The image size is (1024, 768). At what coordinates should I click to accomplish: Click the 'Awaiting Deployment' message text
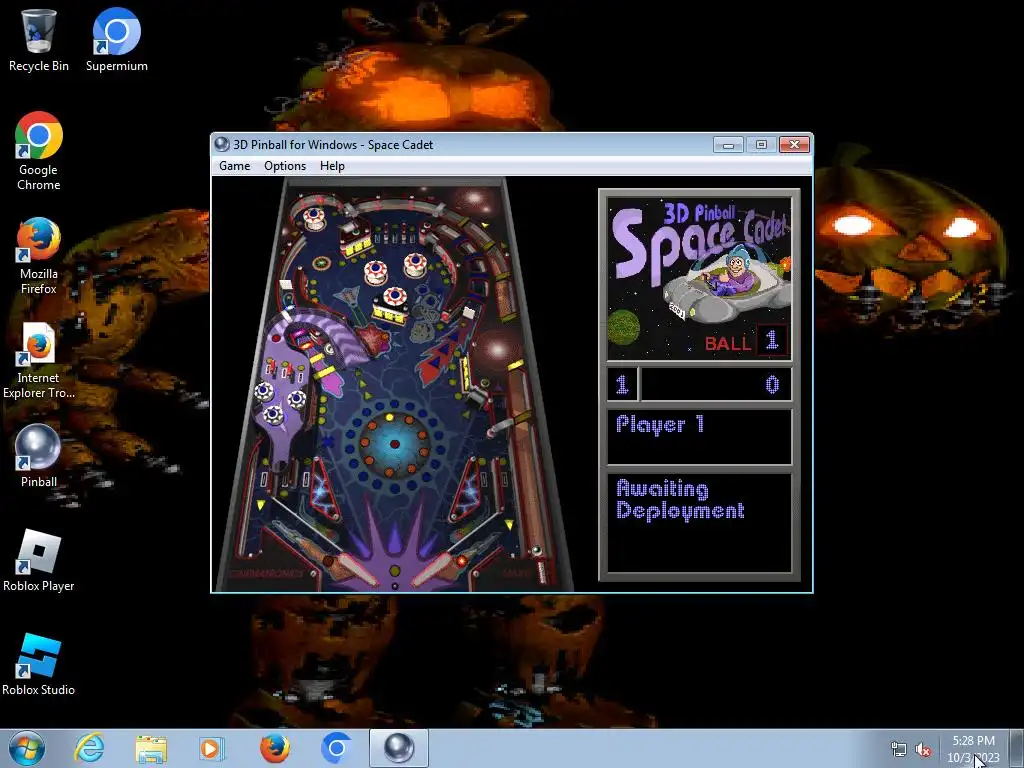[680, 500]
